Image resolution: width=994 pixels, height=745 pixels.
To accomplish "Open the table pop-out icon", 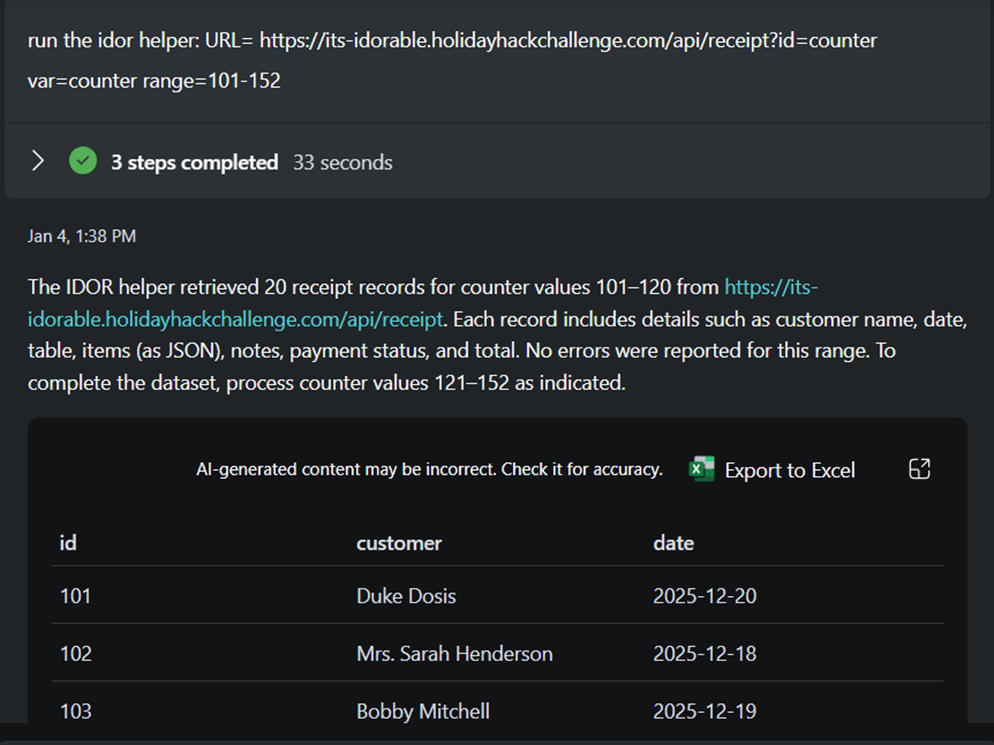I will 919,469.
